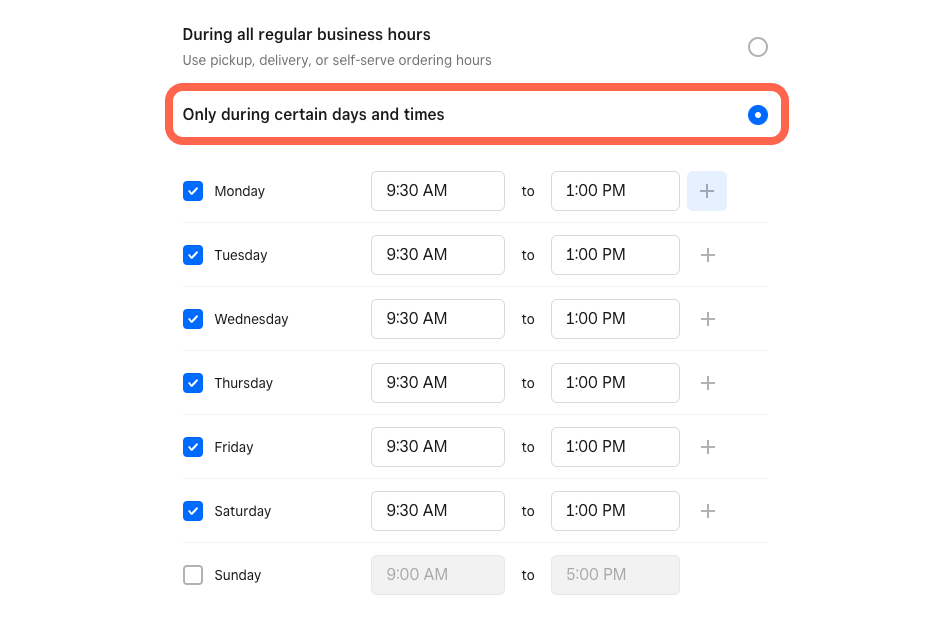Add another time range for Thursday
The width and height of the screenshot is (940, 620).
[x=707, y=383]
